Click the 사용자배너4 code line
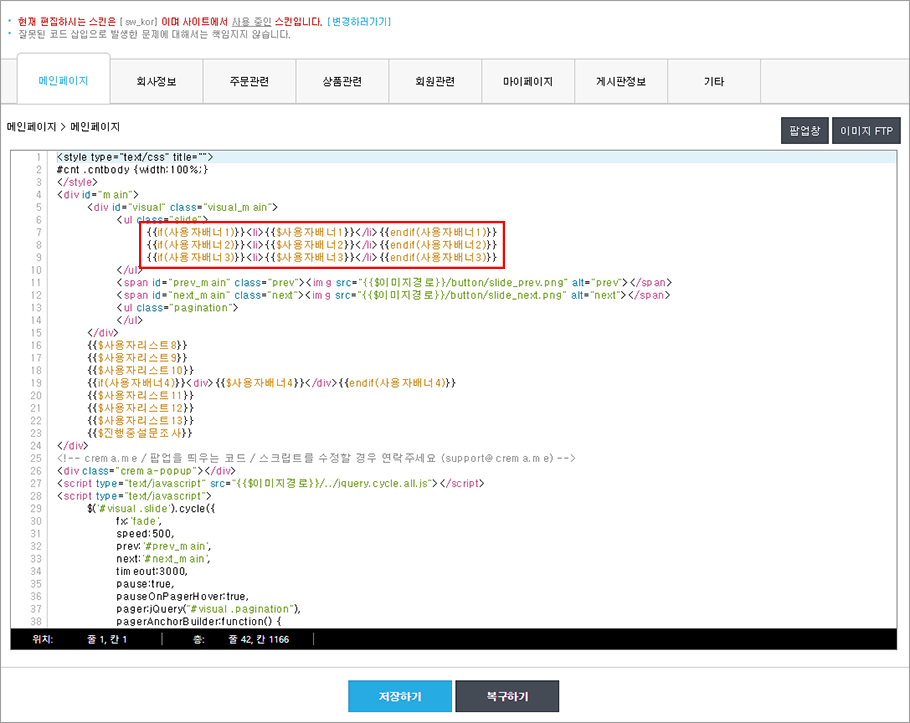The height and width of the screenshot is (723, 910). click(272, 383)
